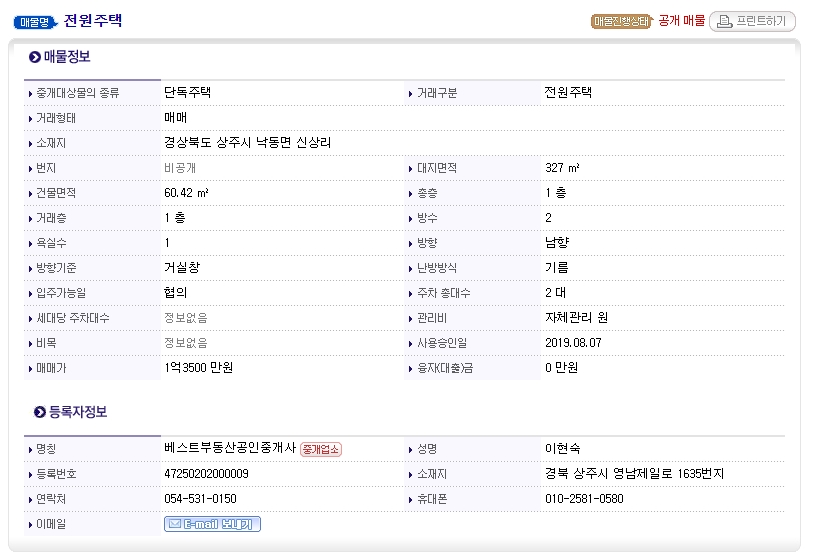815x560 pixels.
Task: Select the price 1억3500 만원
Action: pyautogui.click(x=199, y=368)
